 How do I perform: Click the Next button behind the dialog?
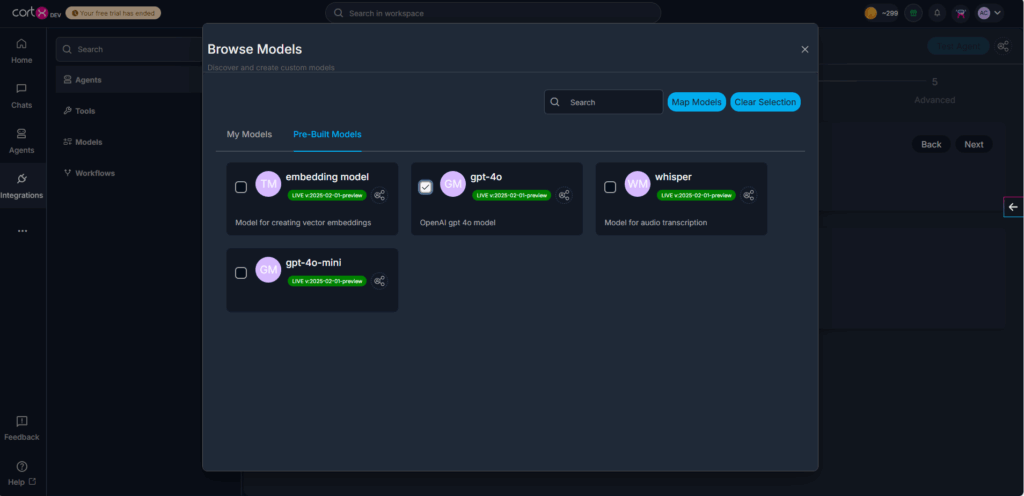[x=974, y=144]
